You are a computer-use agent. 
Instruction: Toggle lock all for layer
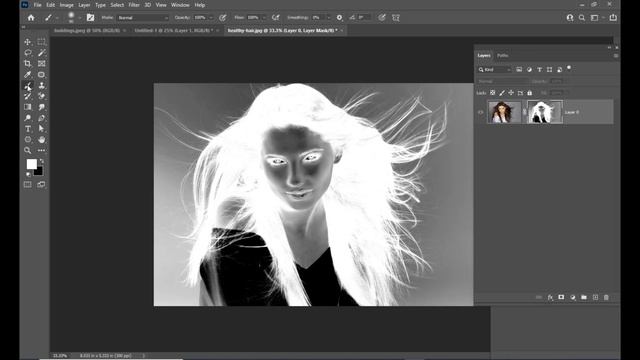[x=529, y=93]
